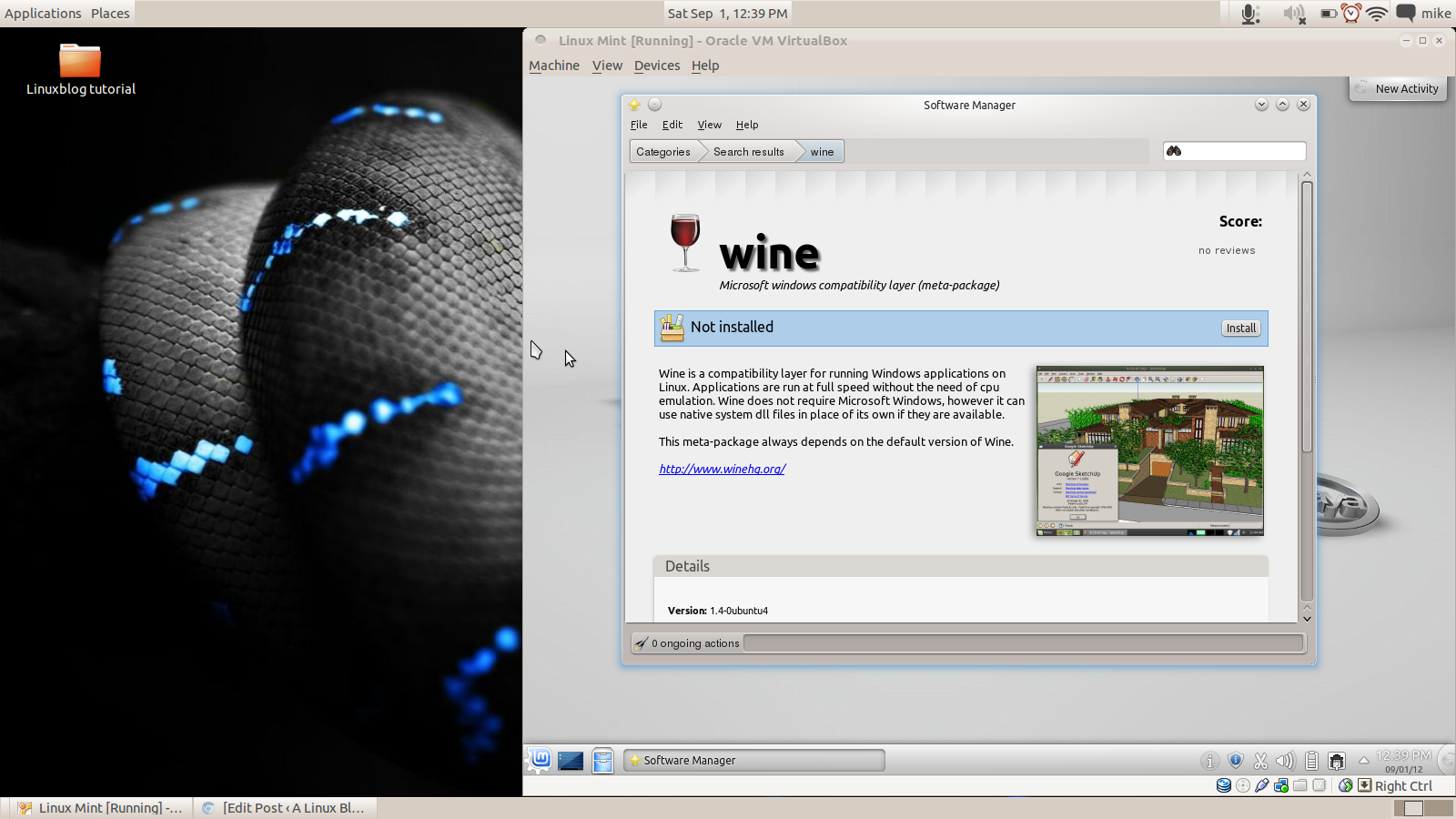Viewport: 1456px width, 819px height.
Task: Click the host microphone icon in top panel
Action: 1250,14
